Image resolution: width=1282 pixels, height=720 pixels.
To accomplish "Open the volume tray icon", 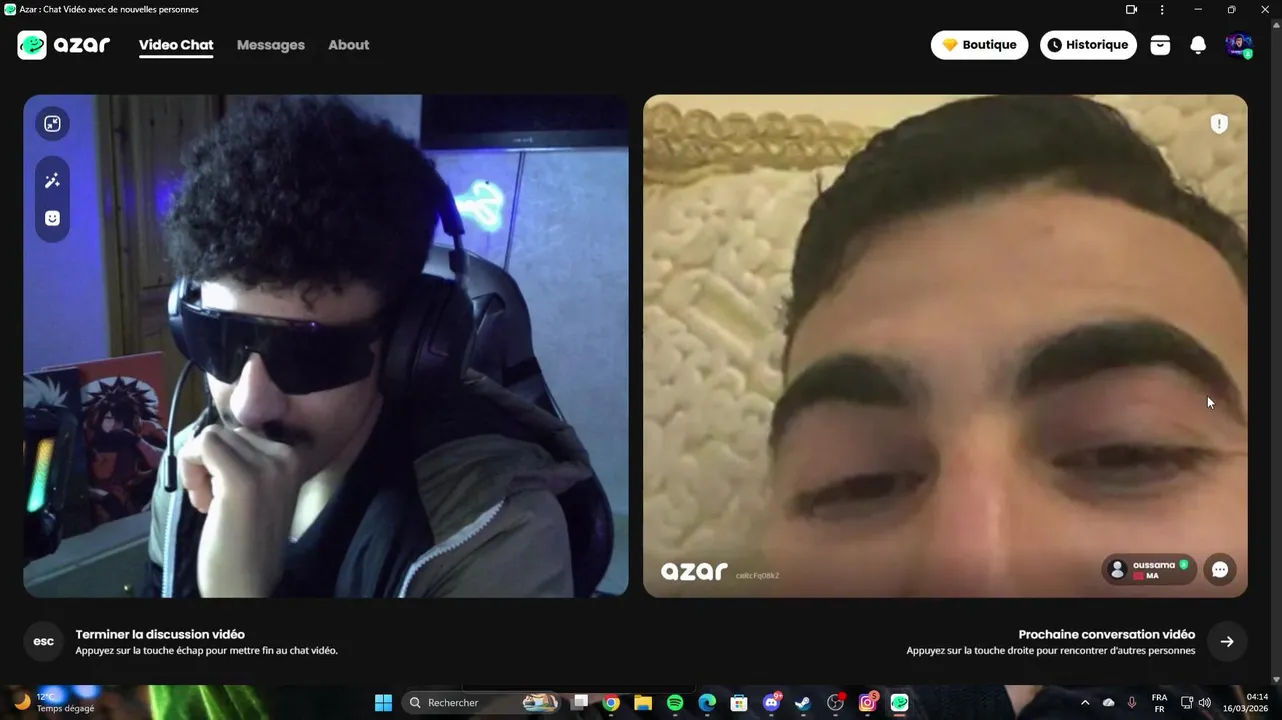I will pos(1204,703).
